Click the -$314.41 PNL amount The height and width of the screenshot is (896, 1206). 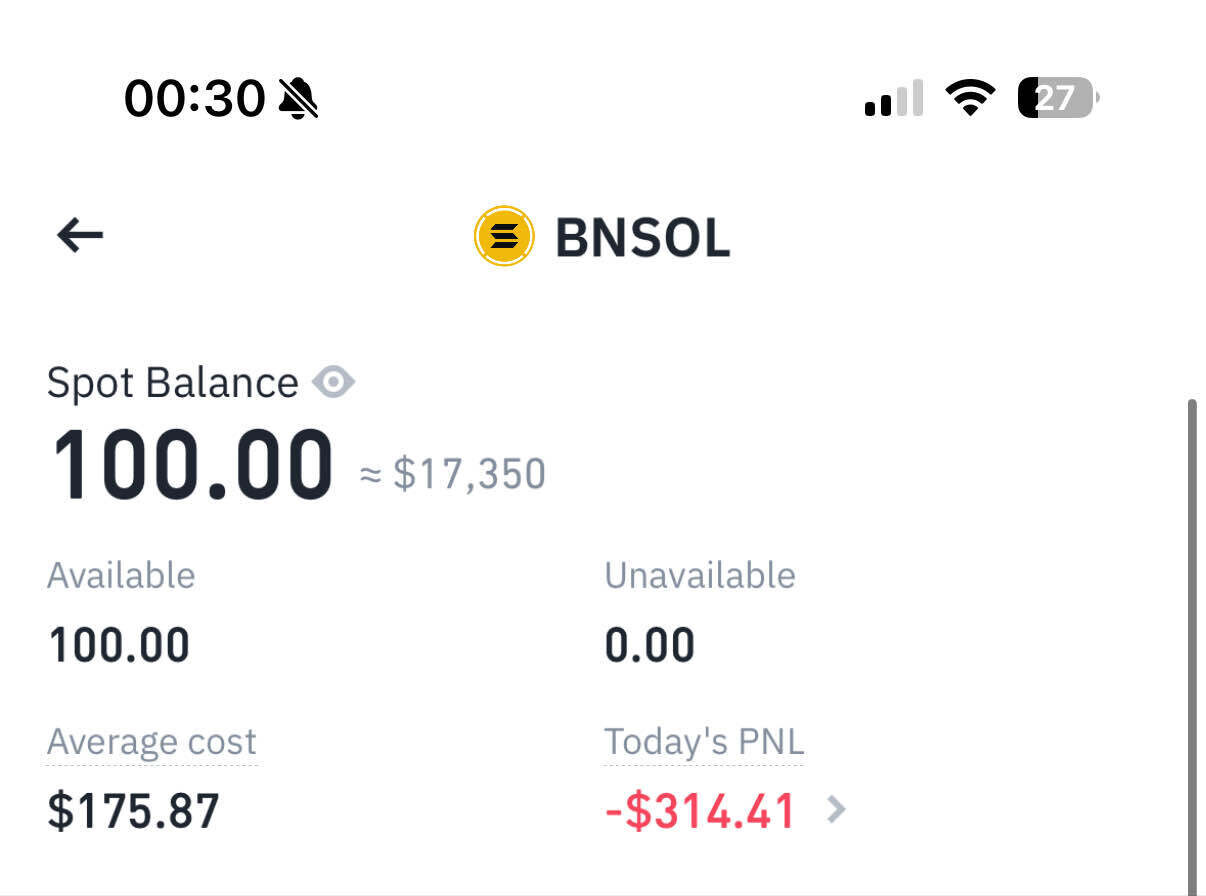coord(700,811)
